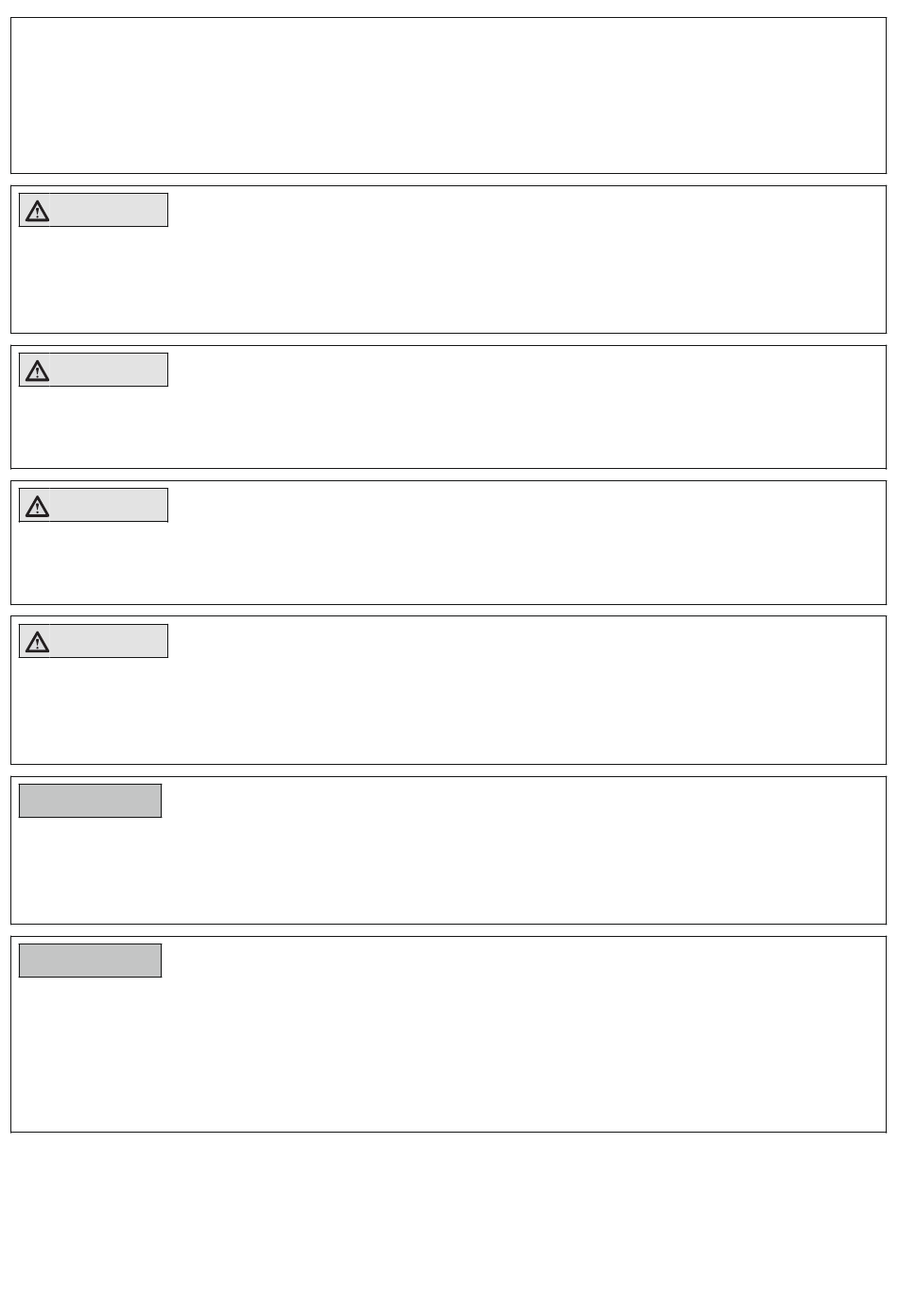Click the first dark gray label box
898x1316 pixels.
click(91, 801)
